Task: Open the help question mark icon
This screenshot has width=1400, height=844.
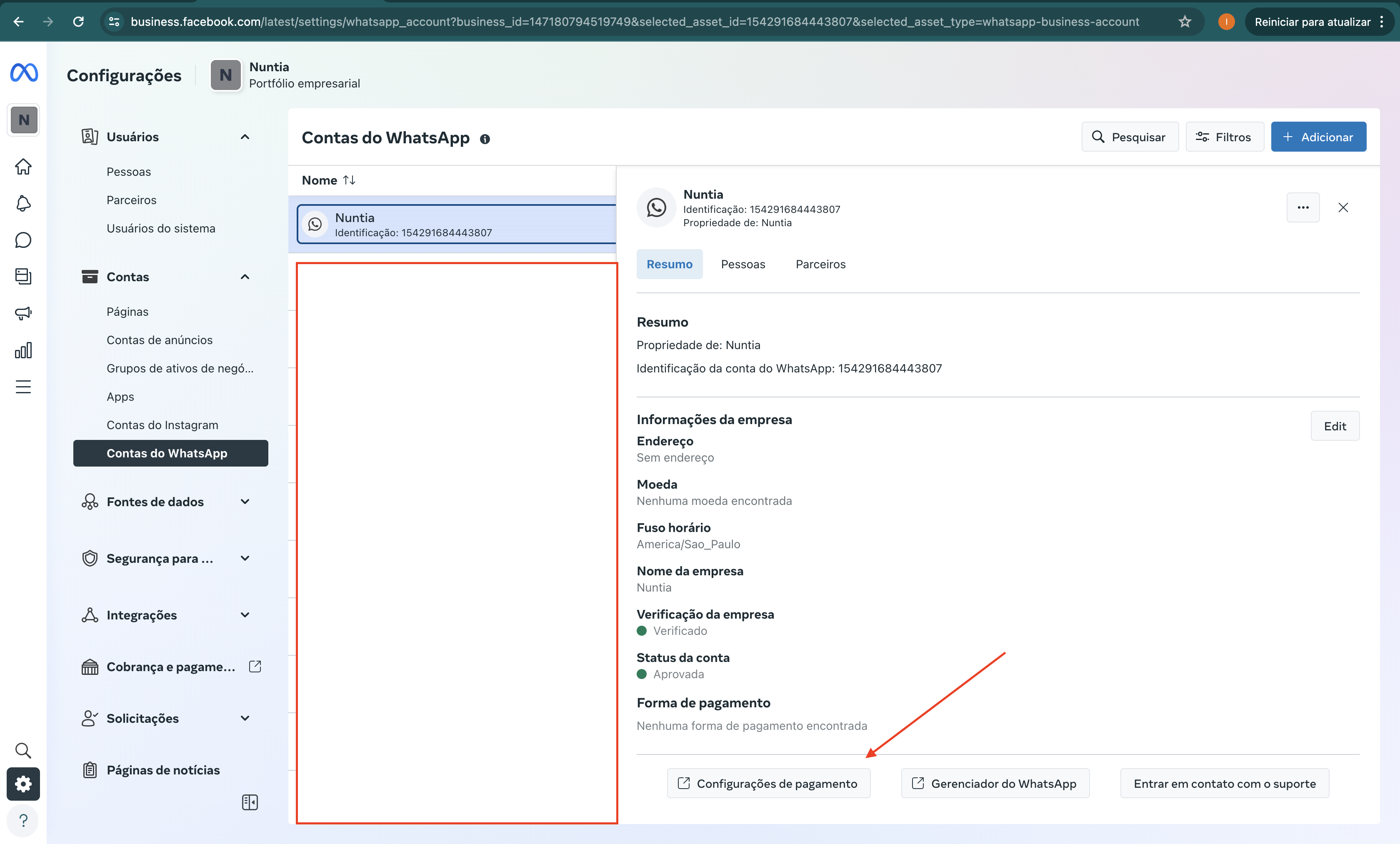Action: pyautogui.click(x=23, y=821)
